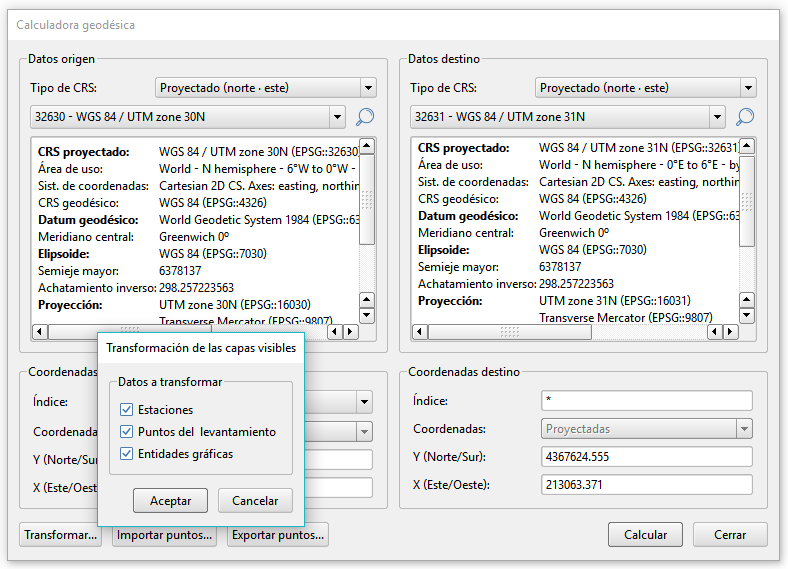Click destination CRS info scroll down arrow
The height and width of the screenshot is (569, 788).
click(747, 316)
